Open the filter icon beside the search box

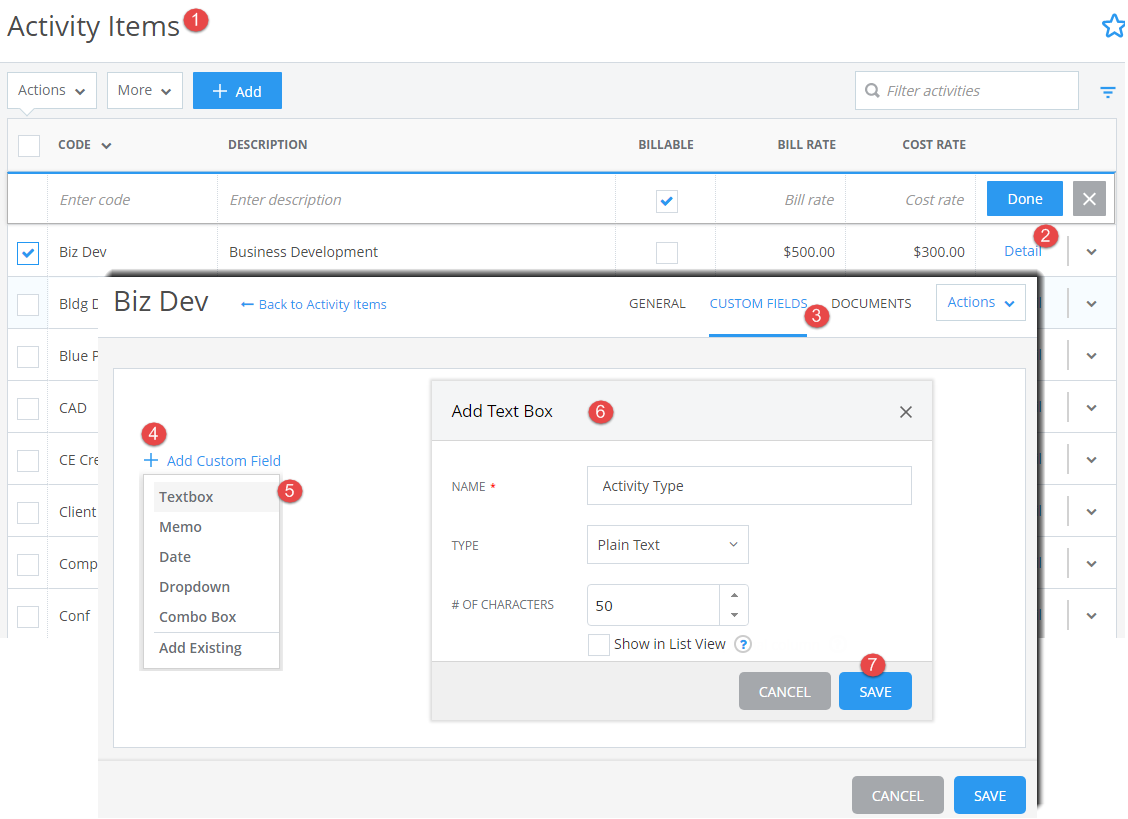coord(1107,90)
